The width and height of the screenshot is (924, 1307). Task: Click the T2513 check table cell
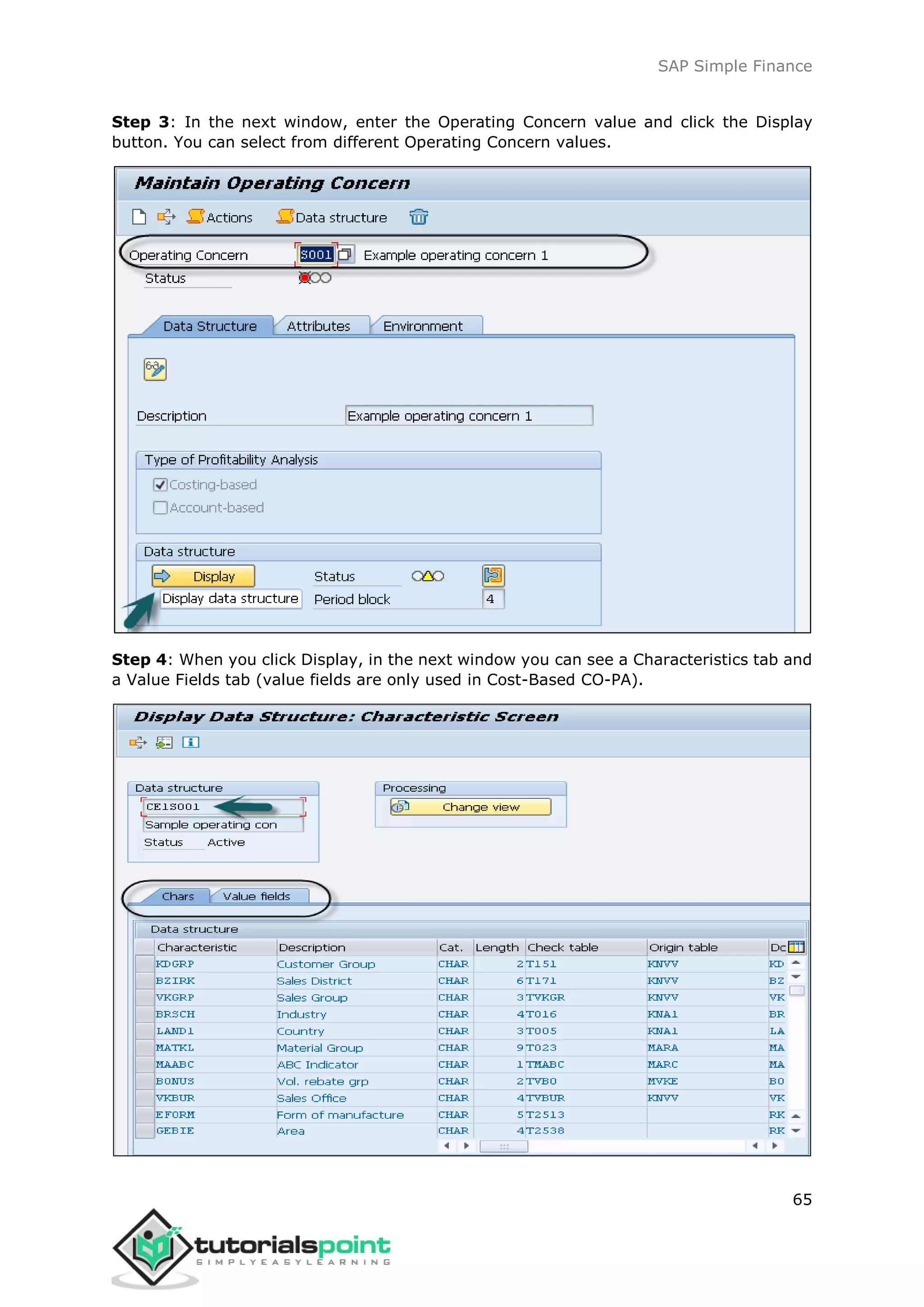[x=586, y=1115]
